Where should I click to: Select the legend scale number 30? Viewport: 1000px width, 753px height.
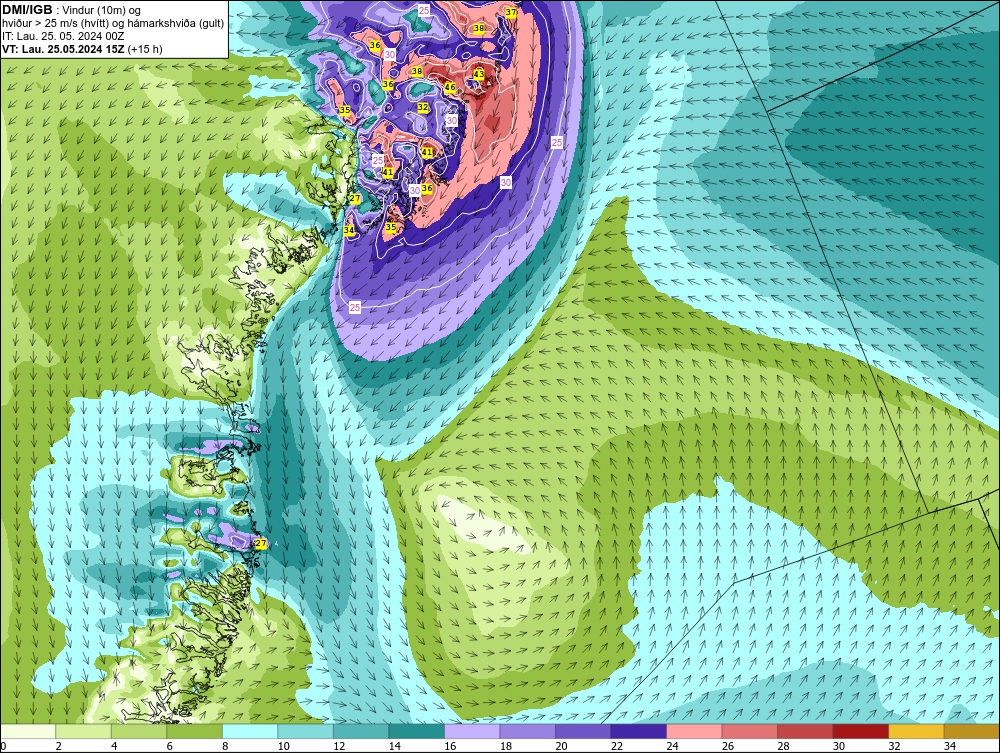[839, 746]
